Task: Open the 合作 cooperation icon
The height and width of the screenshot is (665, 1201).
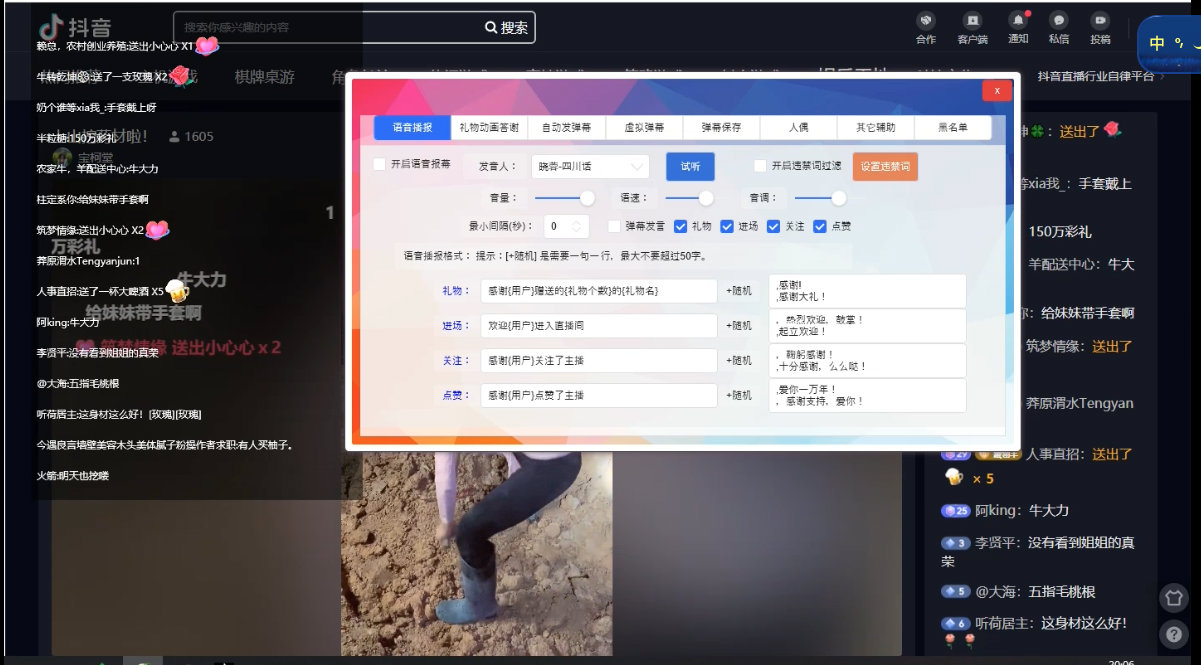Action: (925, 28)
